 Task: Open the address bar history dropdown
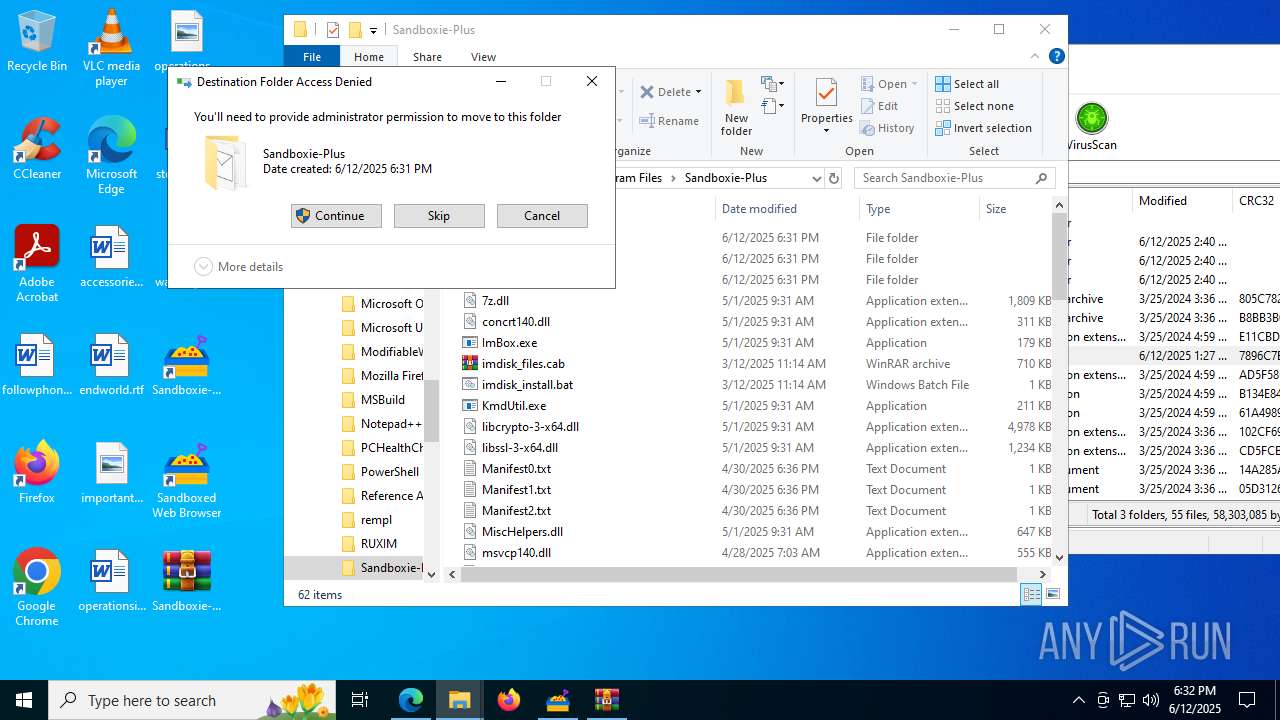pyautogui.click(x=816, y=178)
